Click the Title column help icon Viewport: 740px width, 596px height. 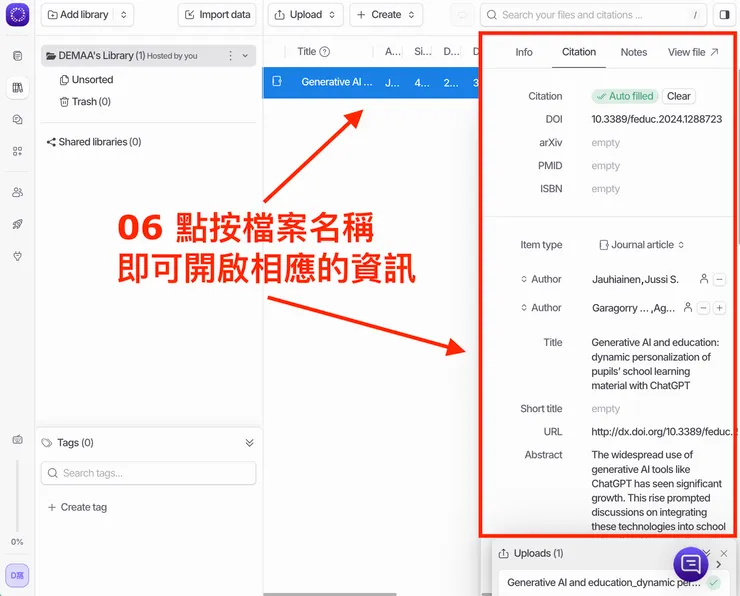click(325, 51)
